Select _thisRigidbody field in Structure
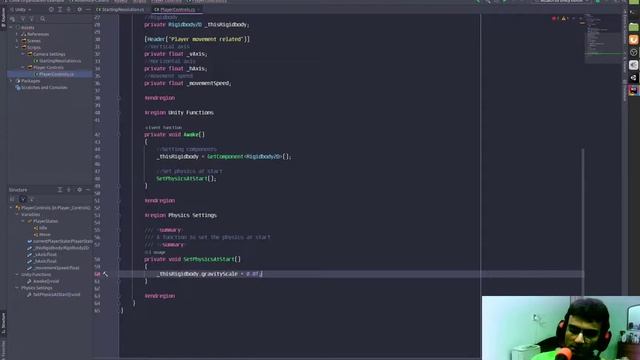 point(58,248)
